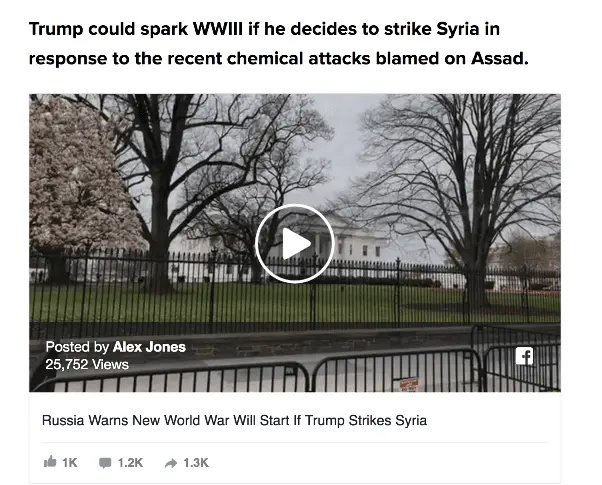Open the Alex Jones poster name link
602x485 pixels.
tap(149, 347)
